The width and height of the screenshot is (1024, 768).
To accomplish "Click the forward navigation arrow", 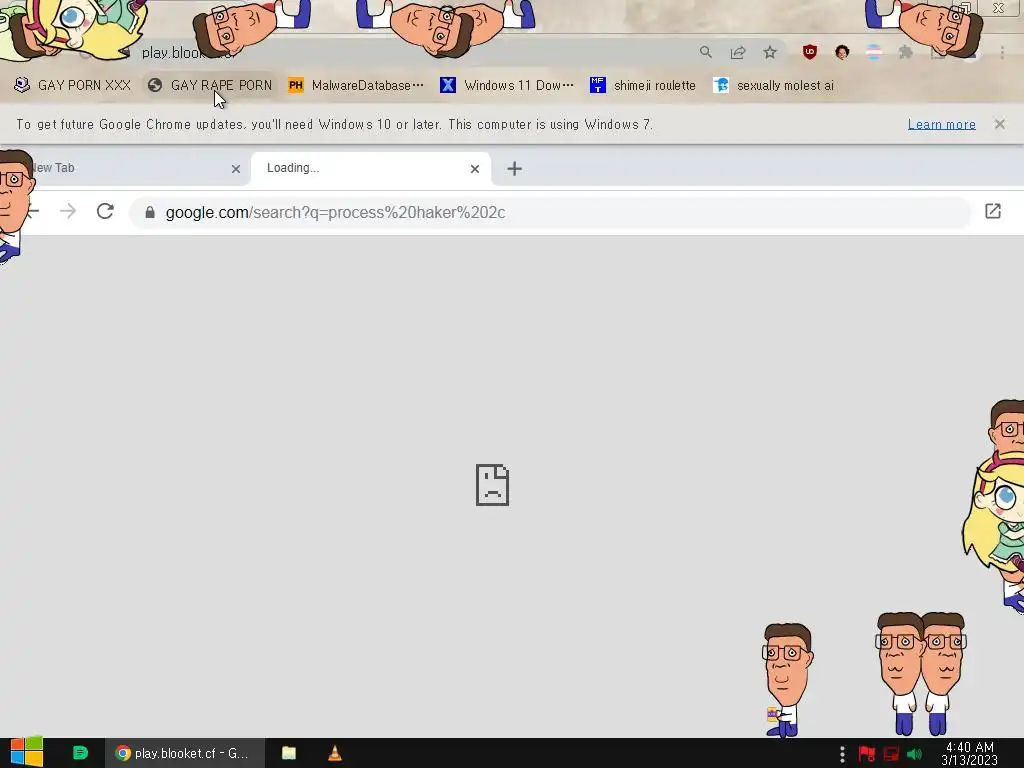I will point(68,212).
